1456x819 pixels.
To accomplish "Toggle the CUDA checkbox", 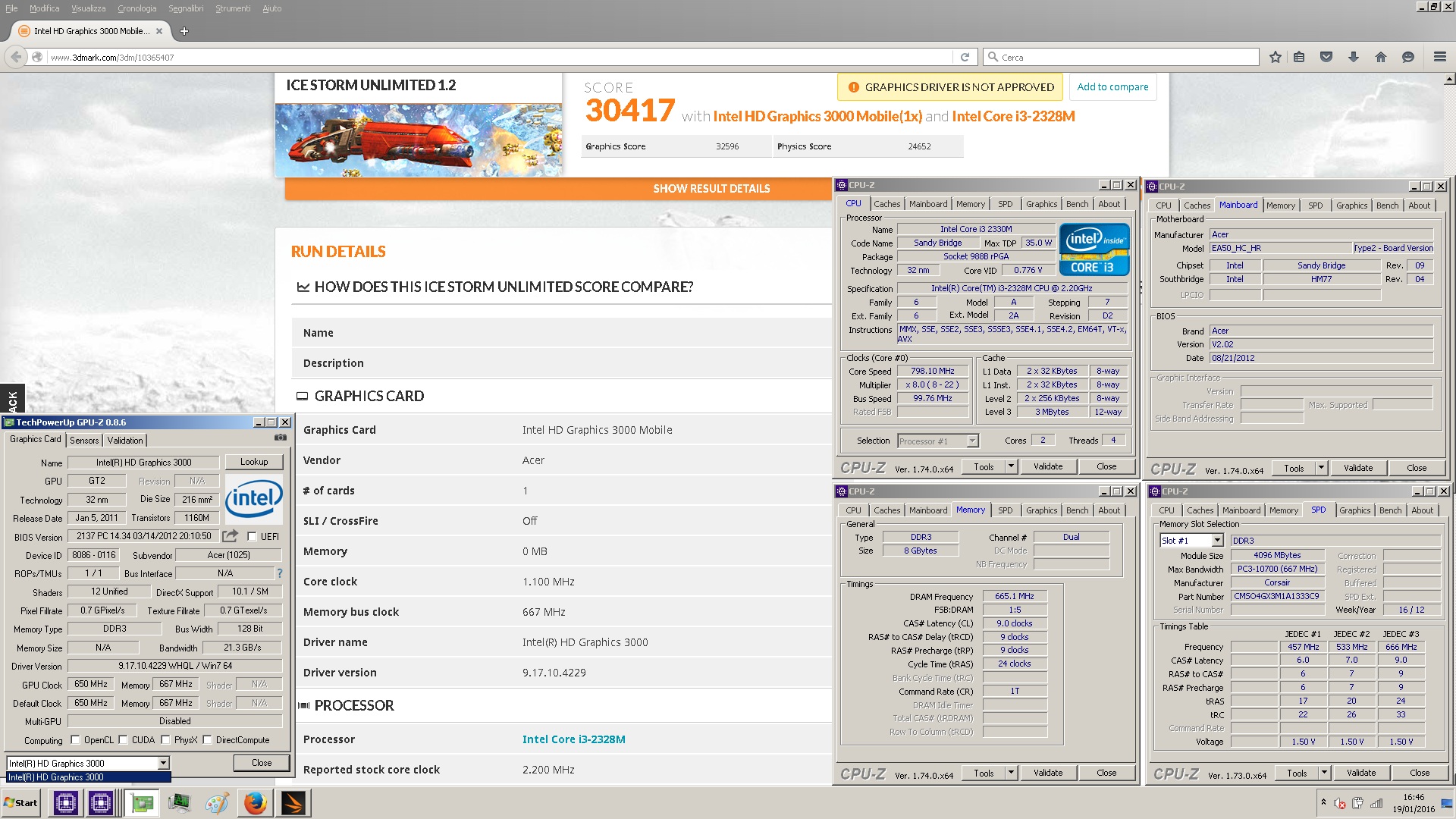I will click(123, 740).
